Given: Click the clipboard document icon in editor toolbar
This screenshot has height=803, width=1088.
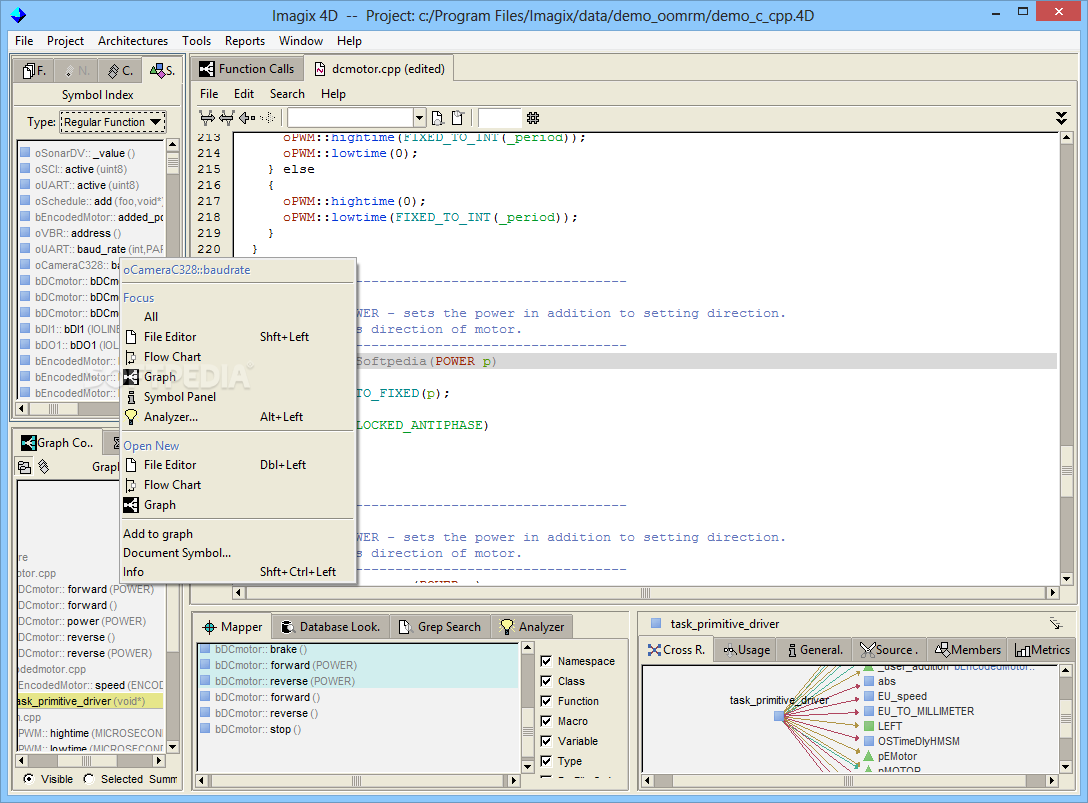Looking at the screenshot, I should point(458,117).
